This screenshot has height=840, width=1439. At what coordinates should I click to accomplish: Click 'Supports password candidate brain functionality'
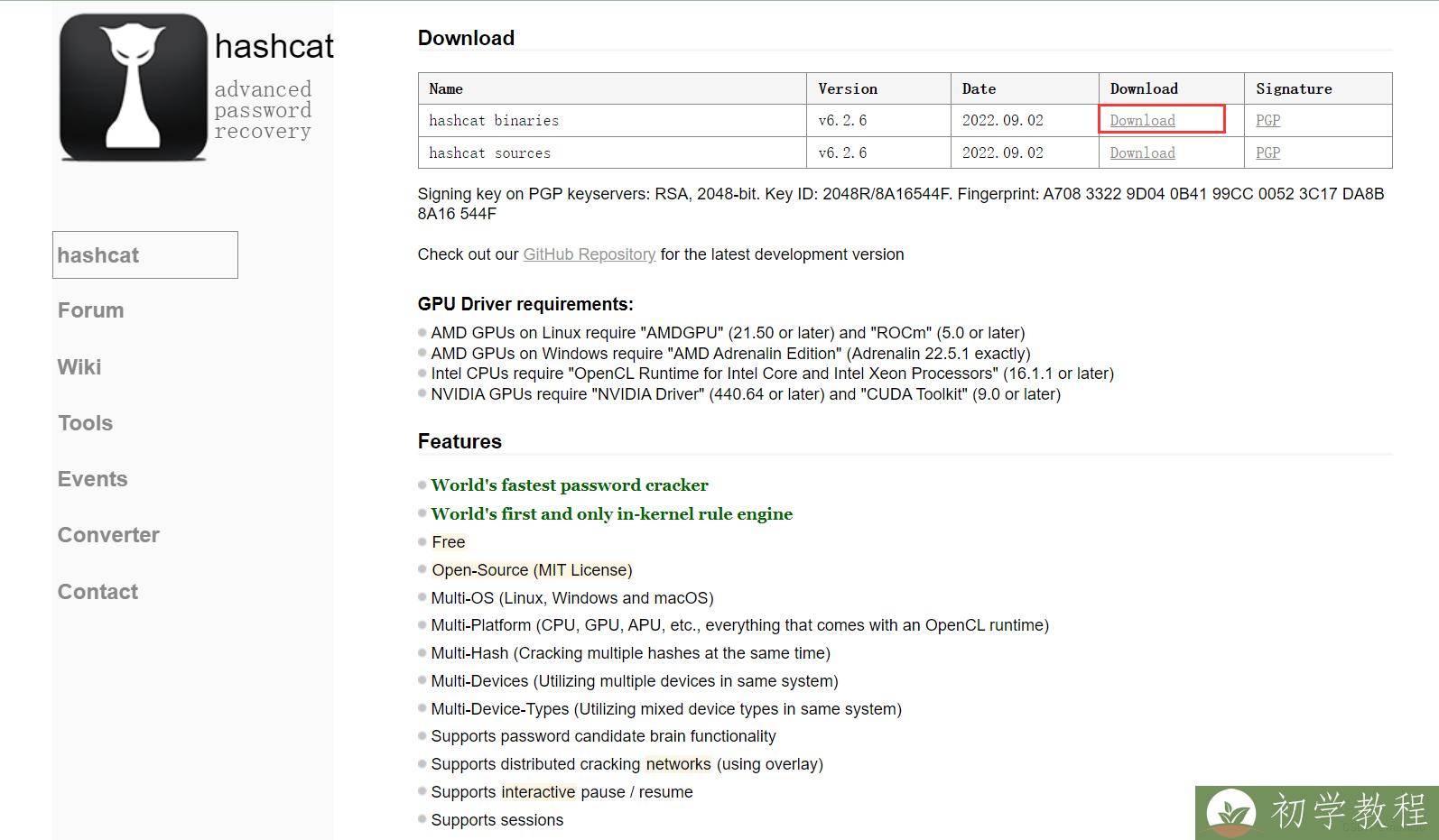pyautogui.click(x=603, y=736)
